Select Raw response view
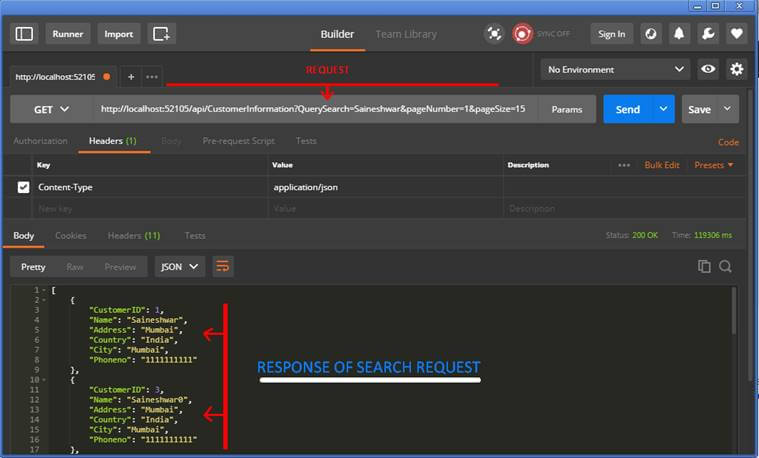 pyautogui.click(x=75, y=267)
